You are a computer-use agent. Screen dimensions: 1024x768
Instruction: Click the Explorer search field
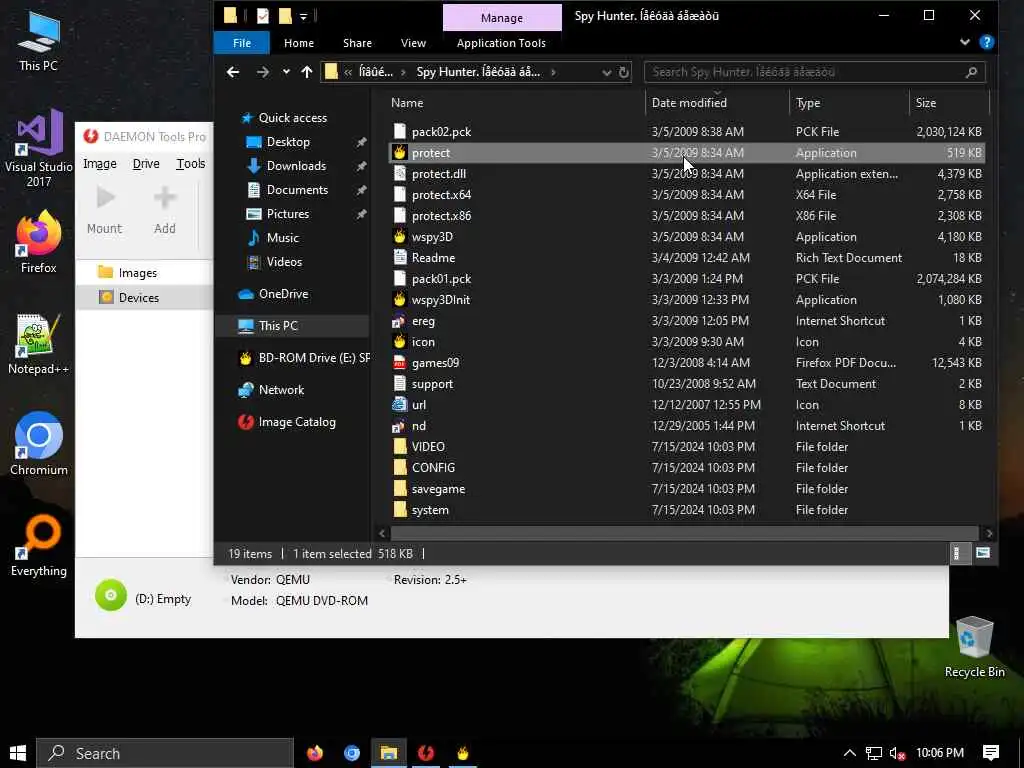point(803,72)
